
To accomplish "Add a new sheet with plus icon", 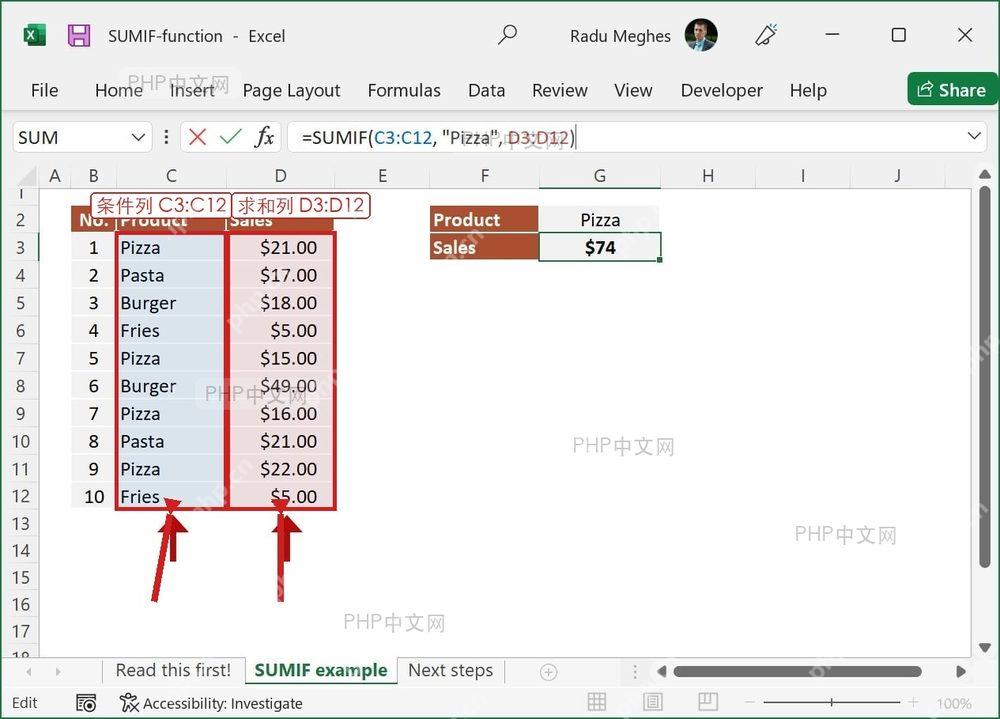I will point(548,672).
